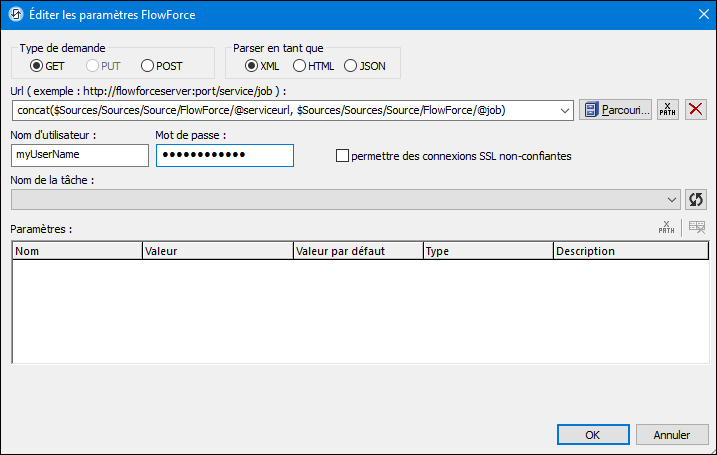
Task: Enable untrusted SSL connections checkbox
Action: pos(343,156)
